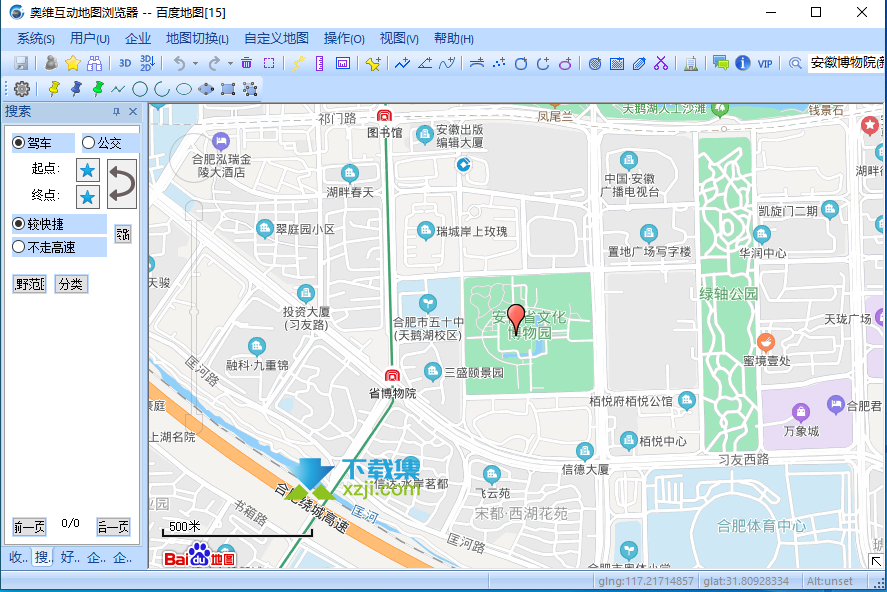Toggle the 3D/2D switch icon
887x592 pixels.
pyautogui.click(x=147, y=63)
